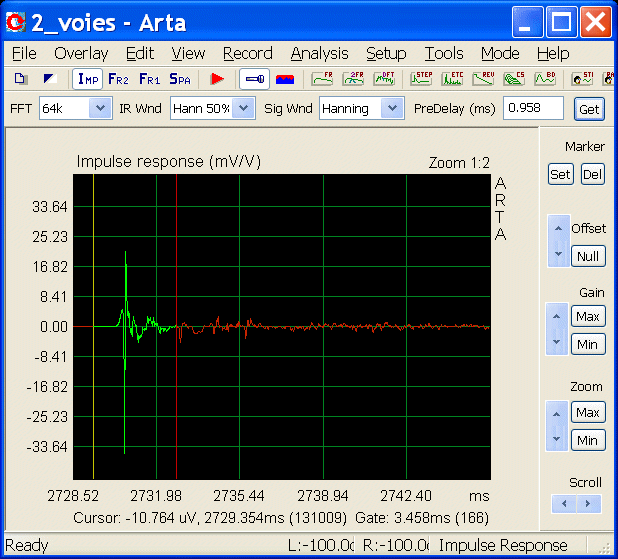The image size is (618, 559).
Task: Open the Analysis menu
Action: [x=319, y=53]
